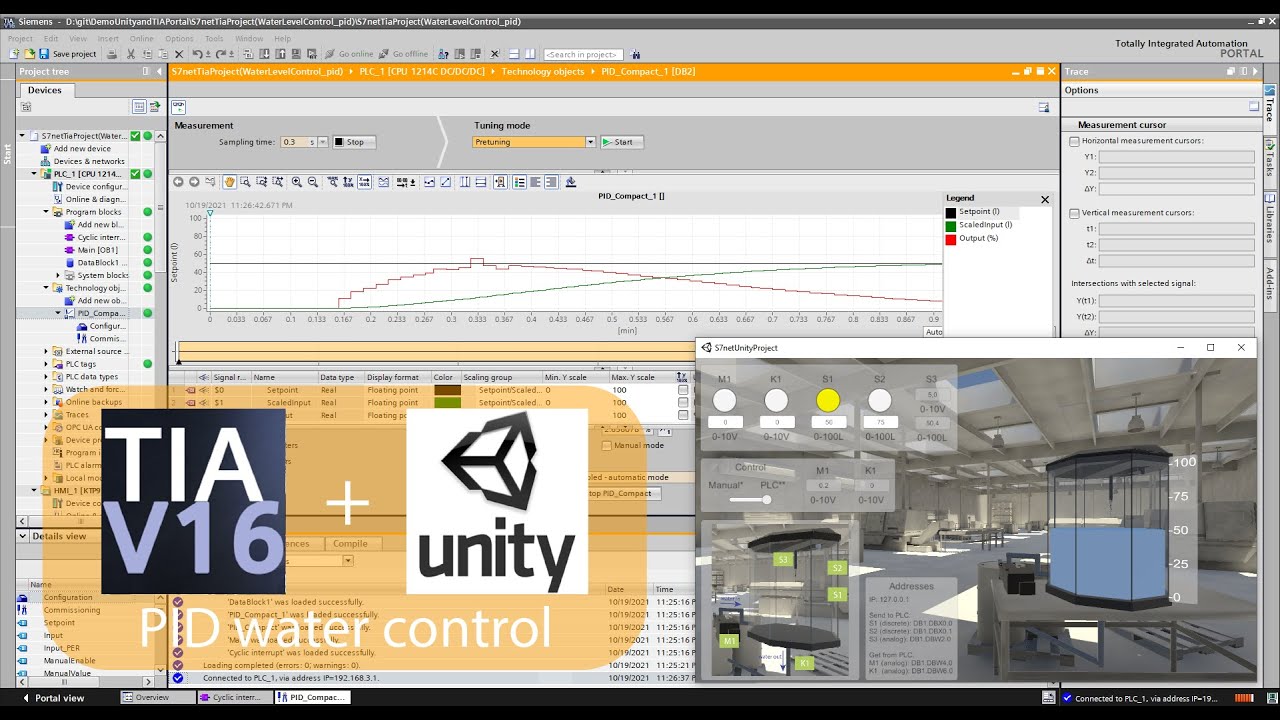Click the Devices & networks icon
The image size is (1280, 720).
[45, 161]
